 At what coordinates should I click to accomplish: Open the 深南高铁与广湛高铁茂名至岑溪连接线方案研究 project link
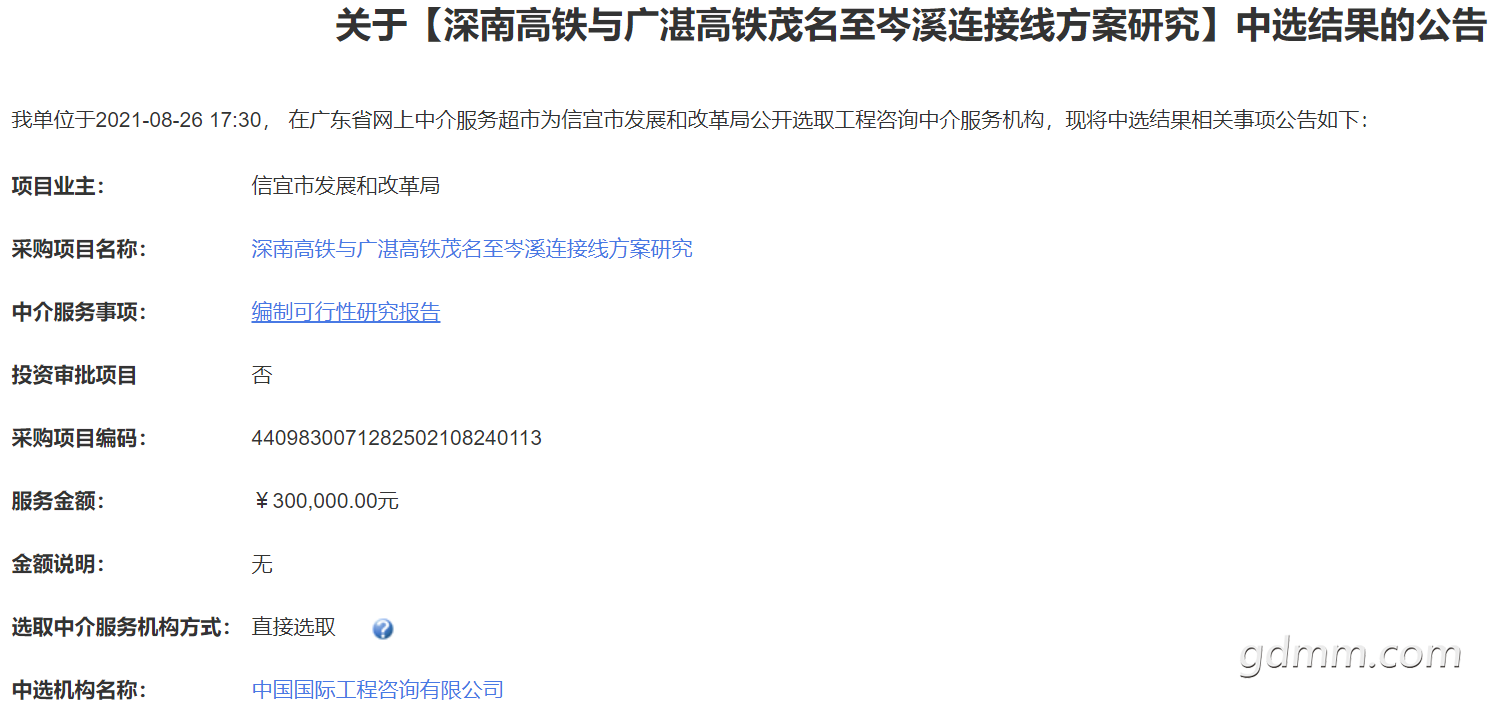point(472,249)
